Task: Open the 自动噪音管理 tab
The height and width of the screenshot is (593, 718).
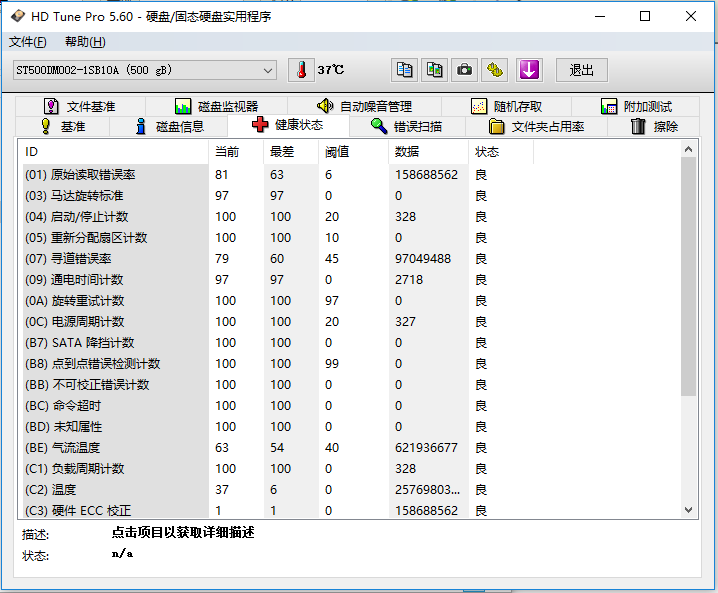Action: (x=364, y=107)
